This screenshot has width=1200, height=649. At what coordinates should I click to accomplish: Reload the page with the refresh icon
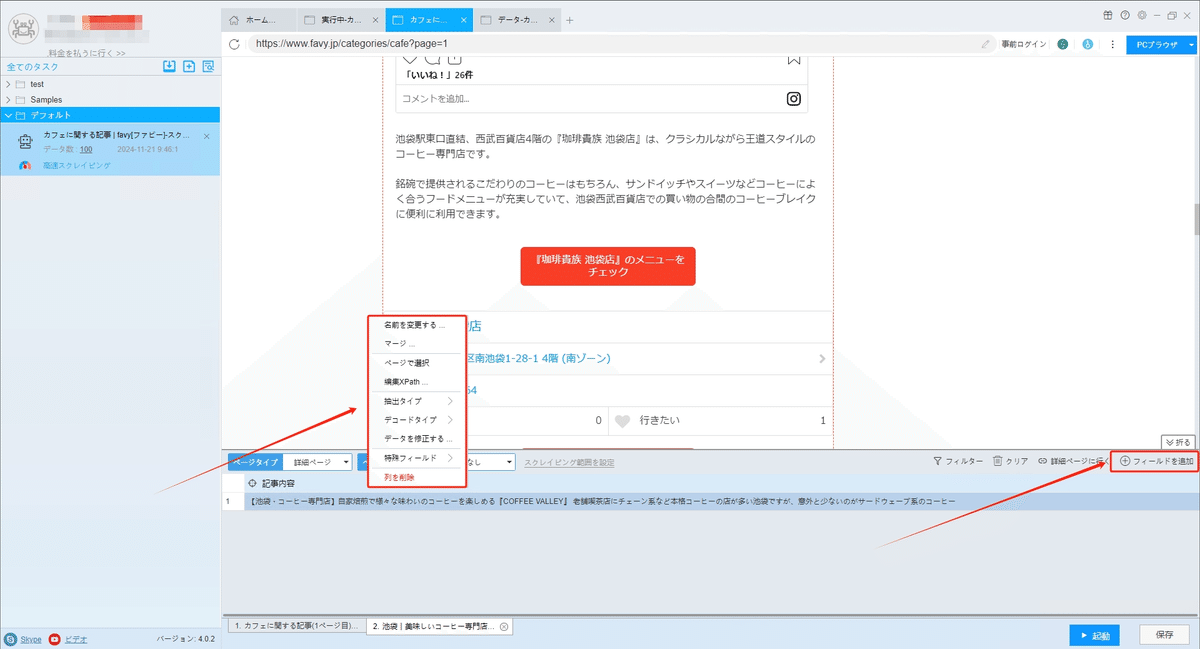[x=234, y=44]
